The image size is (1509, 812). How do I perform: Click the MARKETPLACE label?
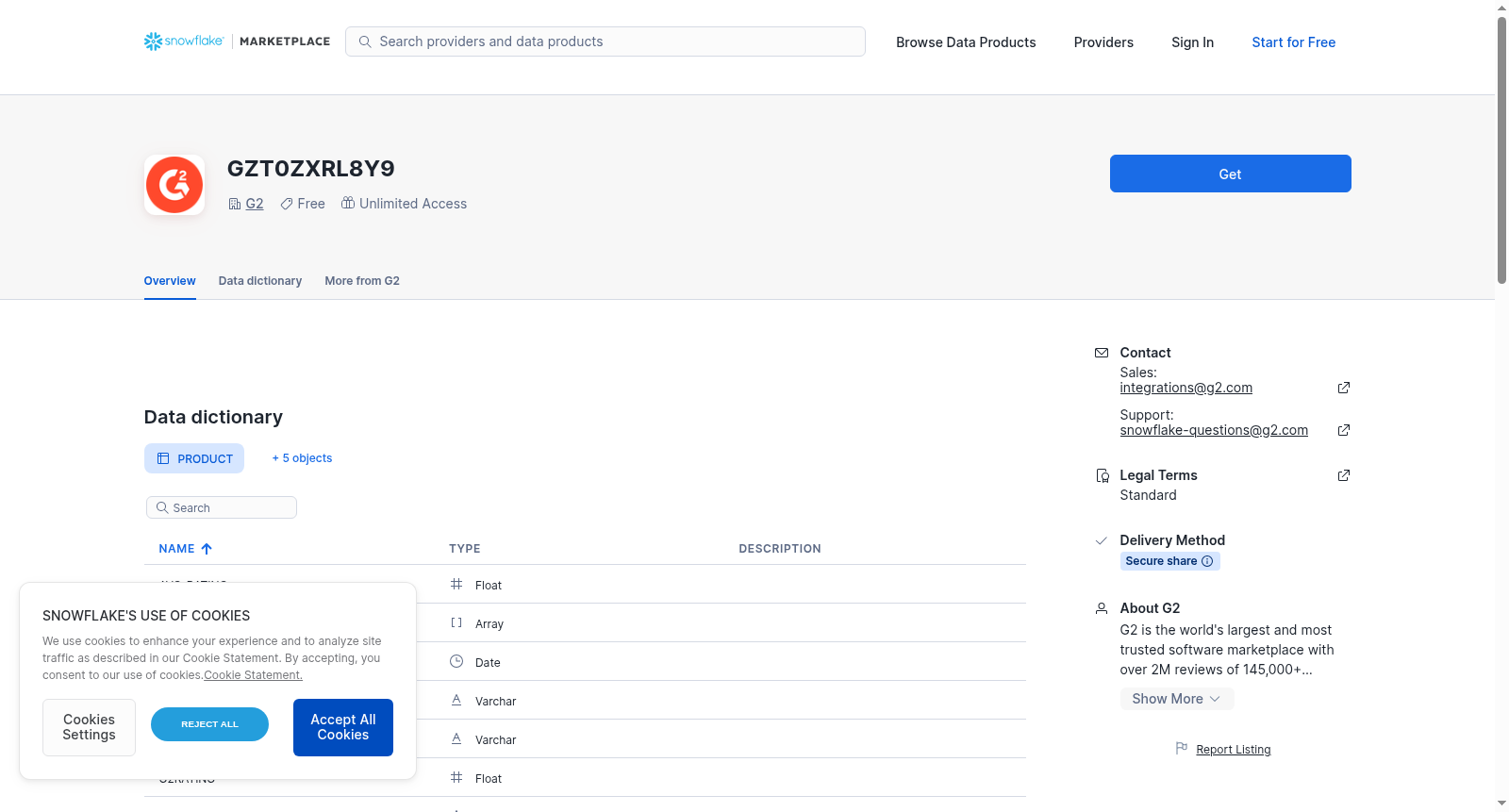point(285,41)
